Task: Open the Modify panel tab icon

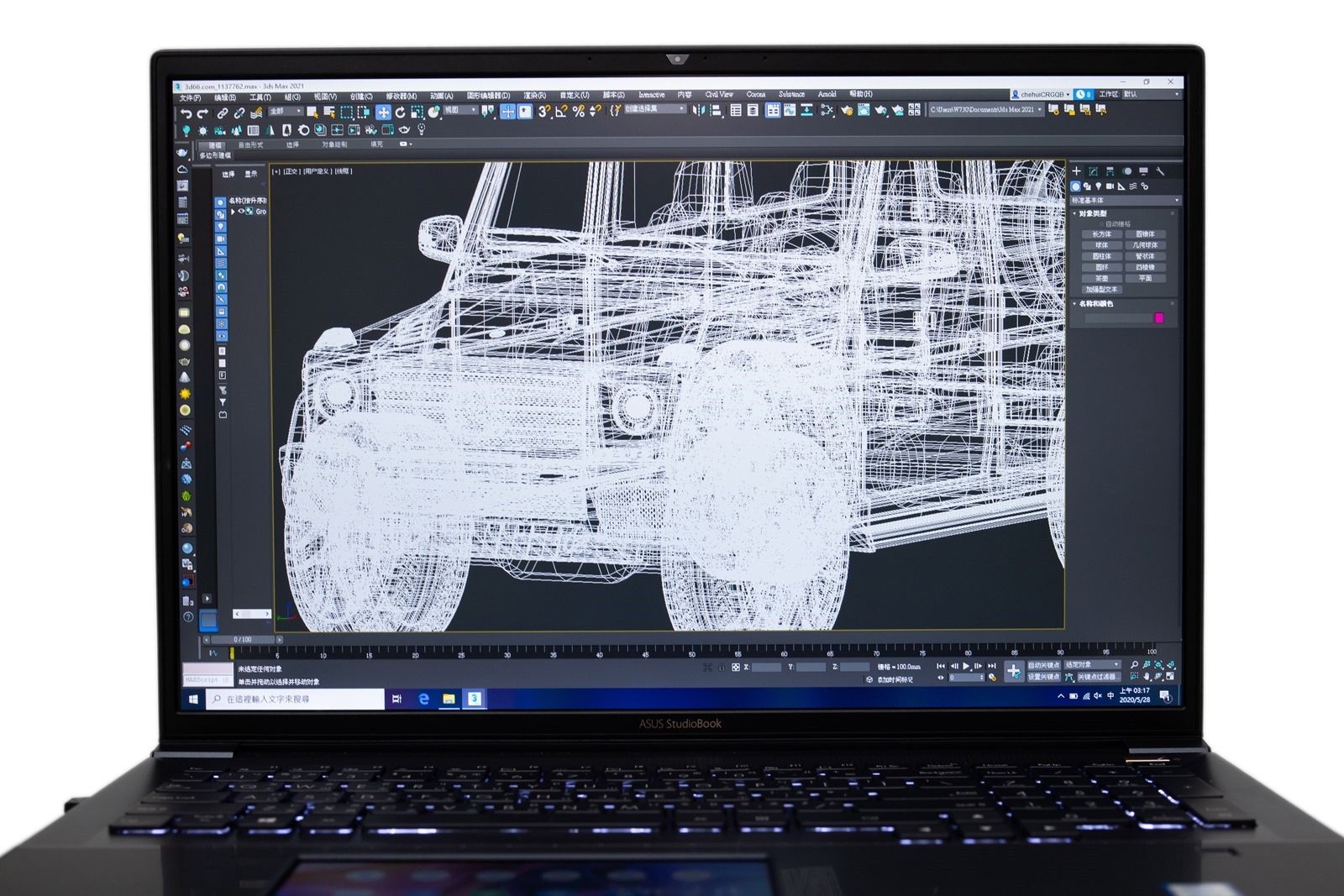Action: [1093, 171]
